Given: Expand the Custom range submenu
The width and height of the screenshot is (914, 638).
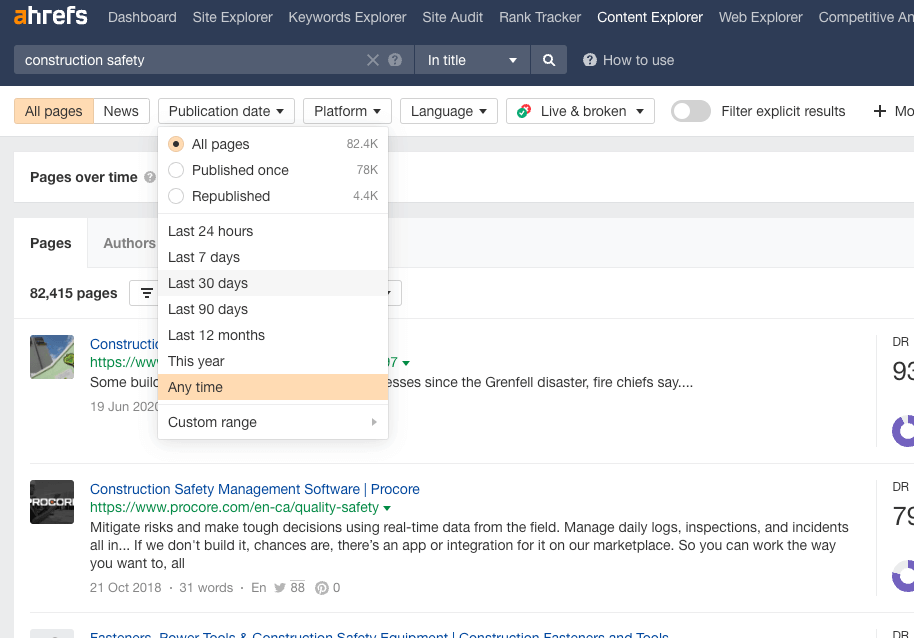Looking at the screenshot, I should click(x=272, y=422).
